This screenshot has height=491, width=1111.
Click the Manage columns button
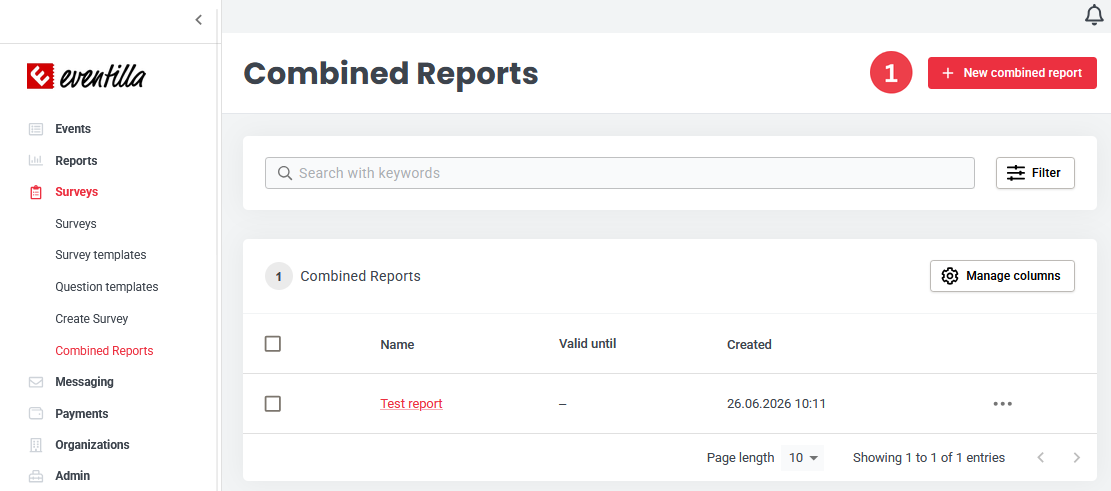1003,276
